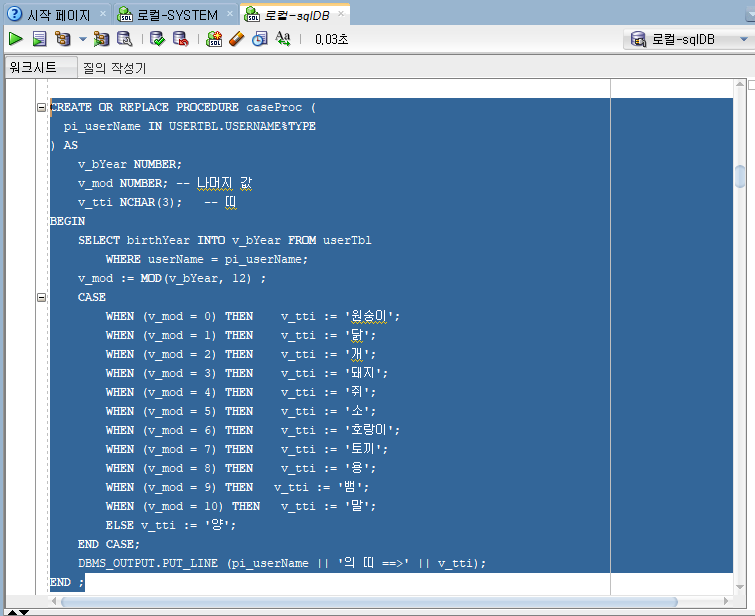This screenshot has width=755, height=616.
Task: Click the vertical scrollbar down arrow
Action: pyautogui.click(x=740, y=586)
